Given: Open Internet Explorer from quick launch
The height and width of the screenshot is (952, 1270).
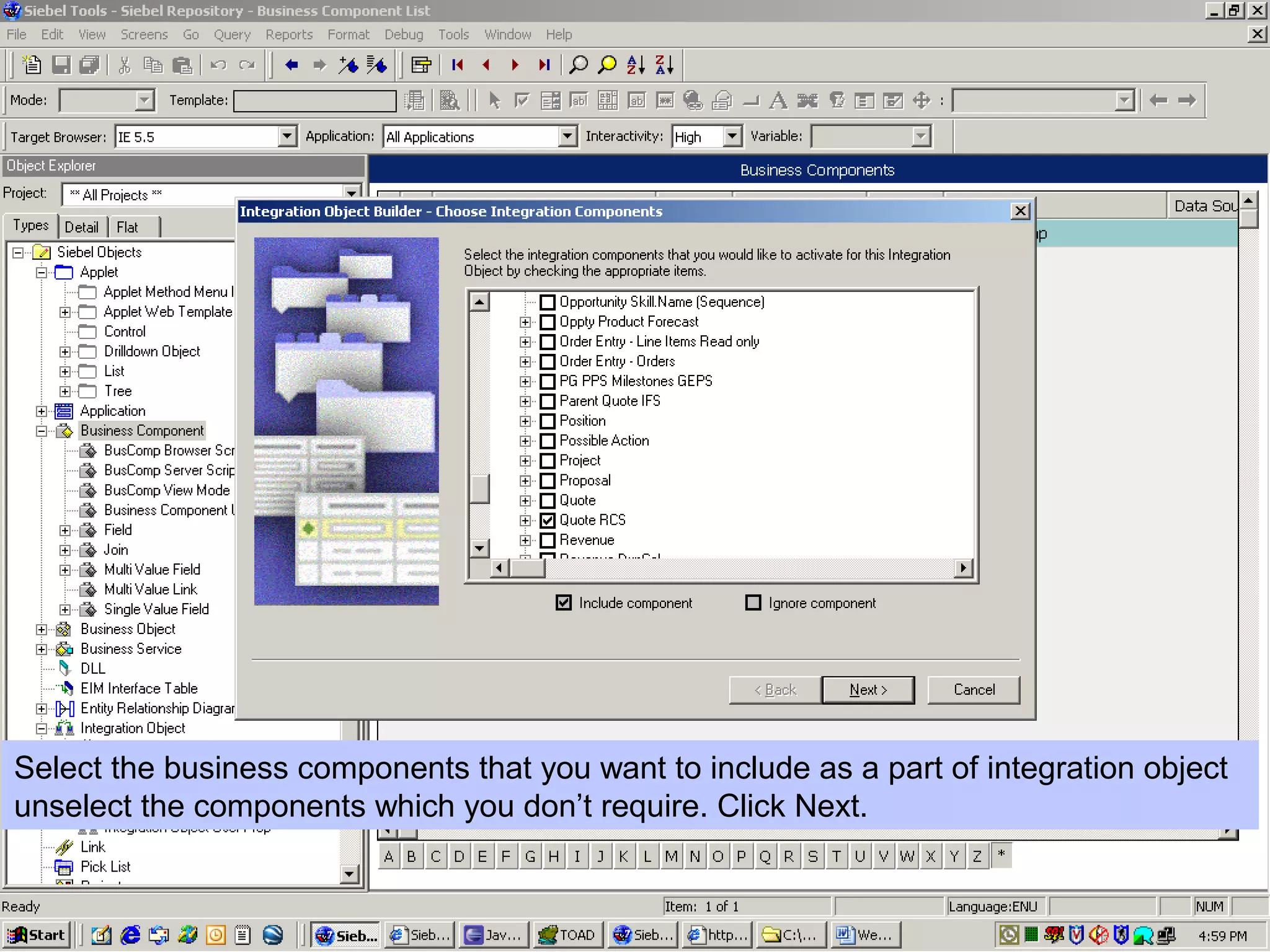Looking at the screenshot, I should 130,935.
